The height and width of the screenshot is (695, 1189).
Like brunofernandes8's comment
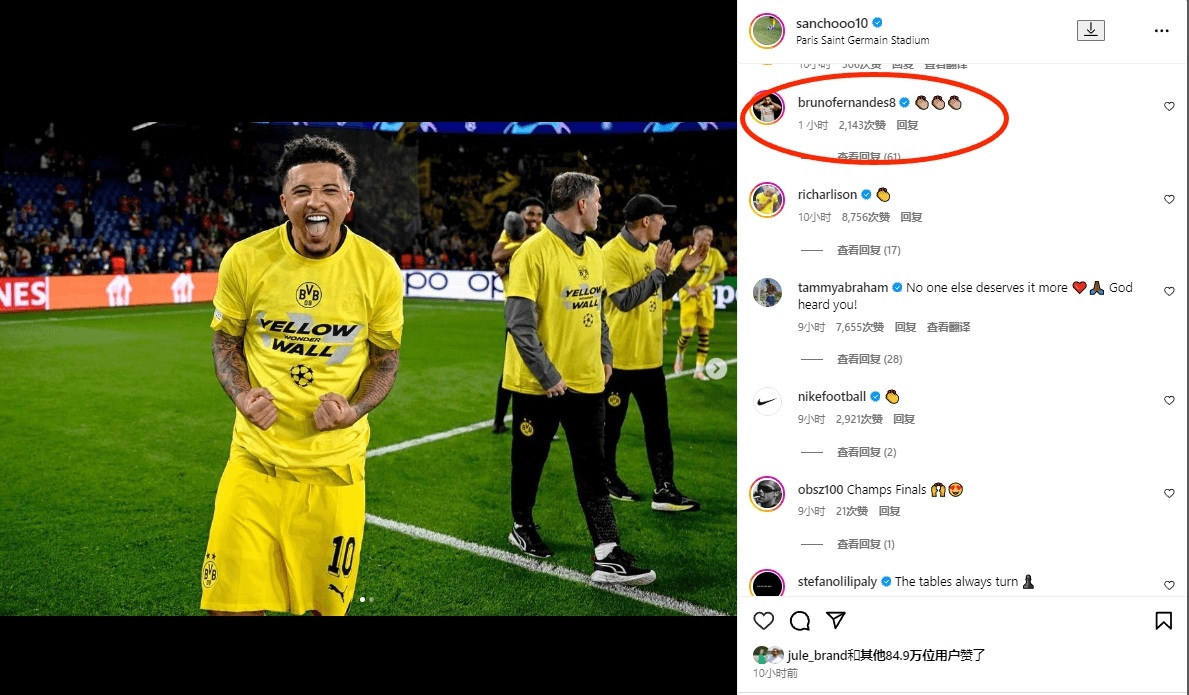click(1169, 107)
